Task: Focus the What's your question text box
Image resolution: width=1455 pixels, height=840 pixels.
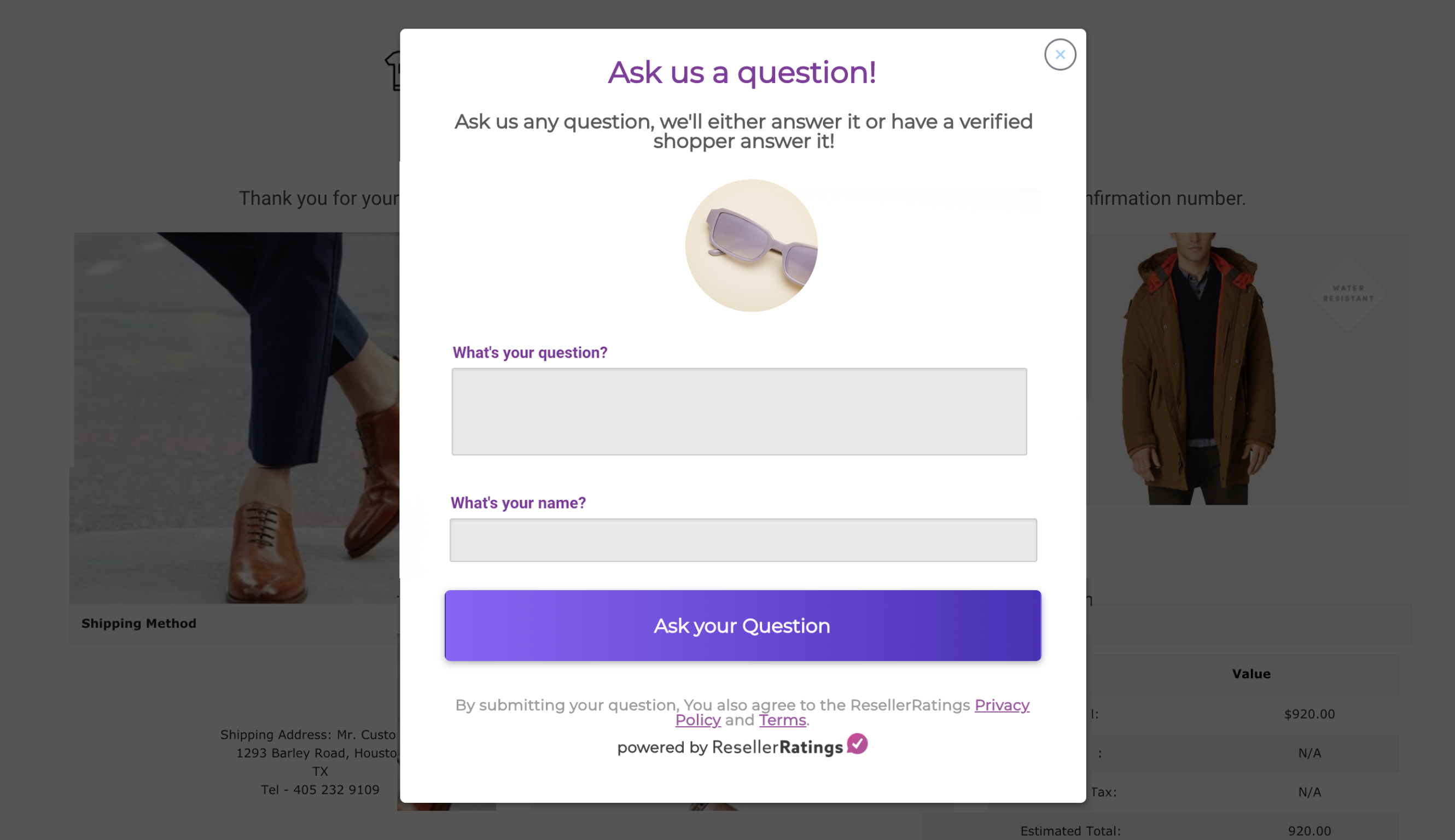Action: pos(739,411)
